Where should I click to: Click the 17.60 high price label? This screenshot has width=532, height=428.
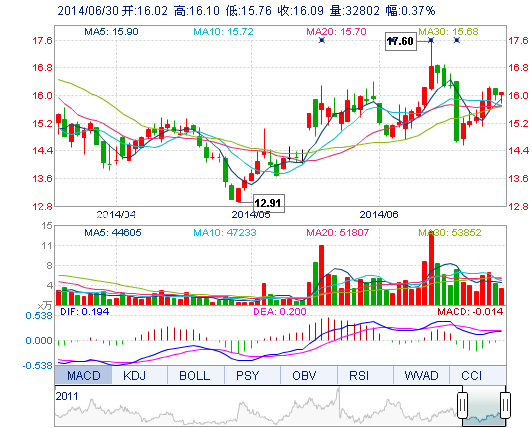pos(401,41)
